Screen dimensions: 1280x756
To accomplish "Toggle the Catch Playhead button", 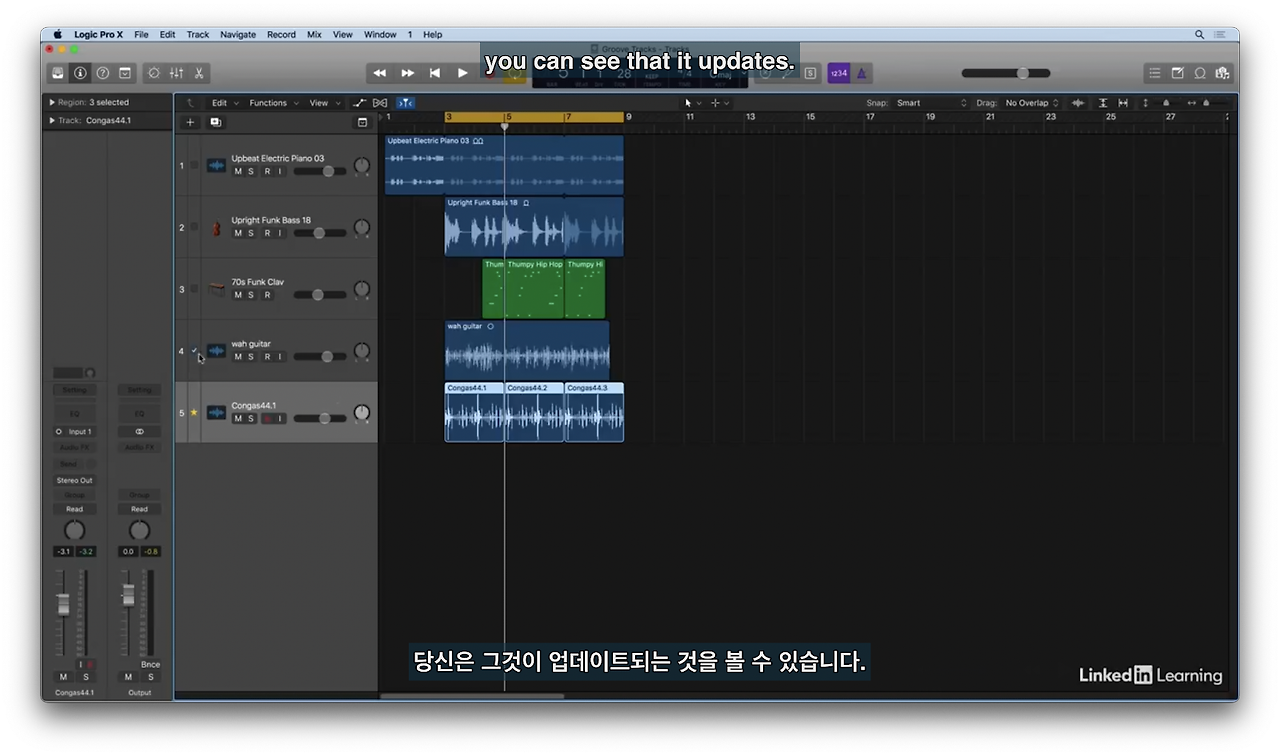I will click(405, 103).
